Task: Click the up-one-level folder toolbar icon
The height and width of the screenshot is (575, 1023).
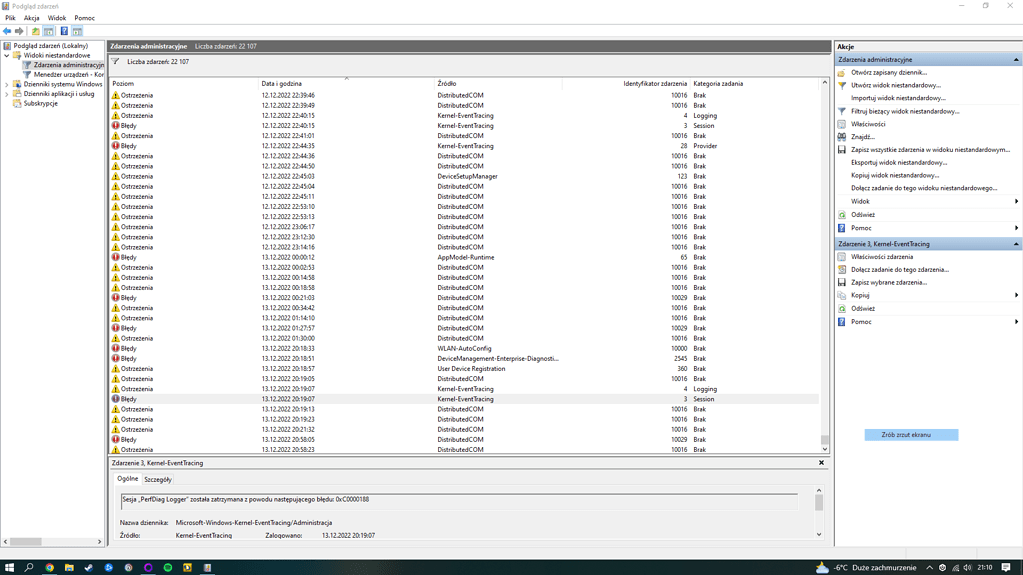Action: pyautogui.click(x=36, y=31)
